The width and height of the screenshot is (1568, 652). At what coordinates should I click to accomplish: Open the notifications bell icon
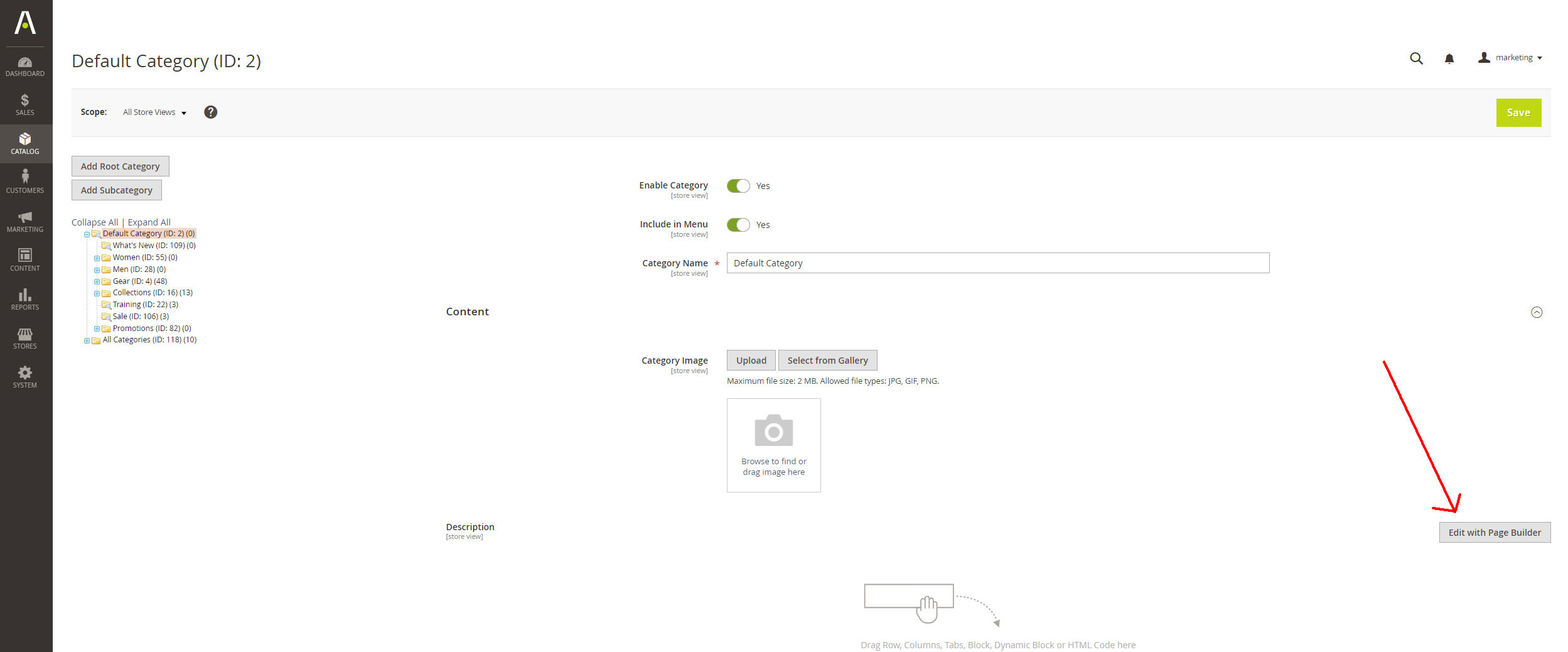[1449, 58]
